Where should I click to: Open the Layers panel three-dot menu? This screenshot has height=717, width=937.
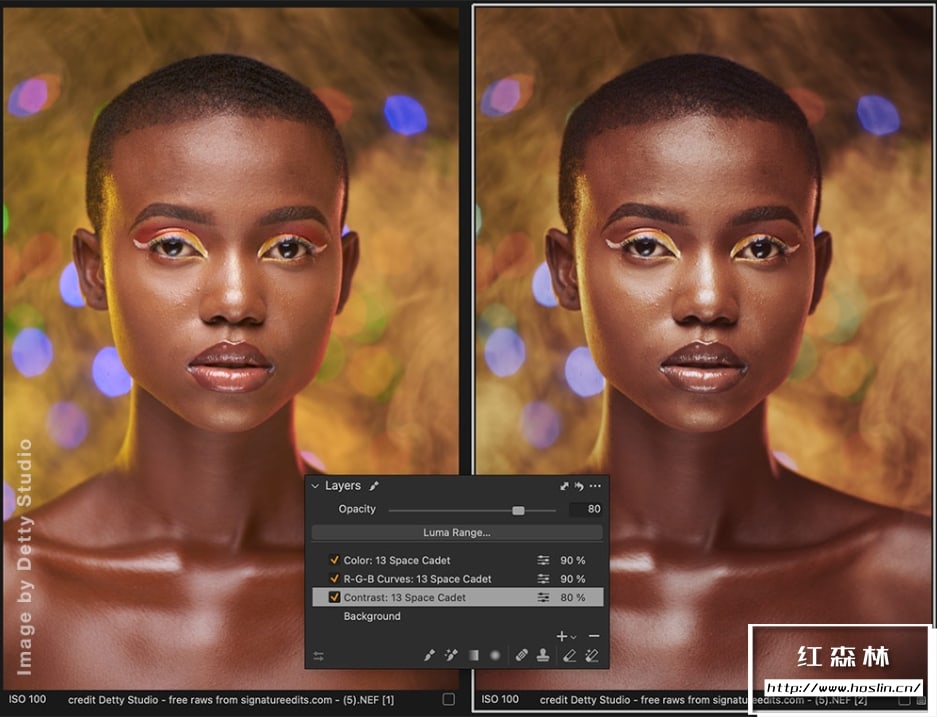[x=595, y=486]
